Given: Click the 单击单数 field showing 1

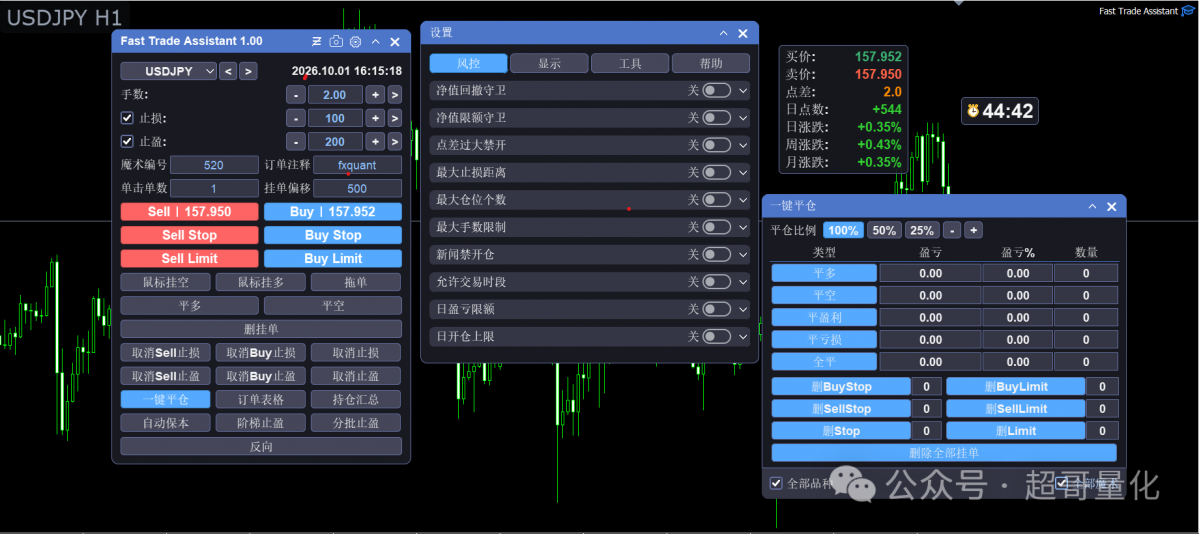Looking at the screenshot, I should (x=214, y=189).
